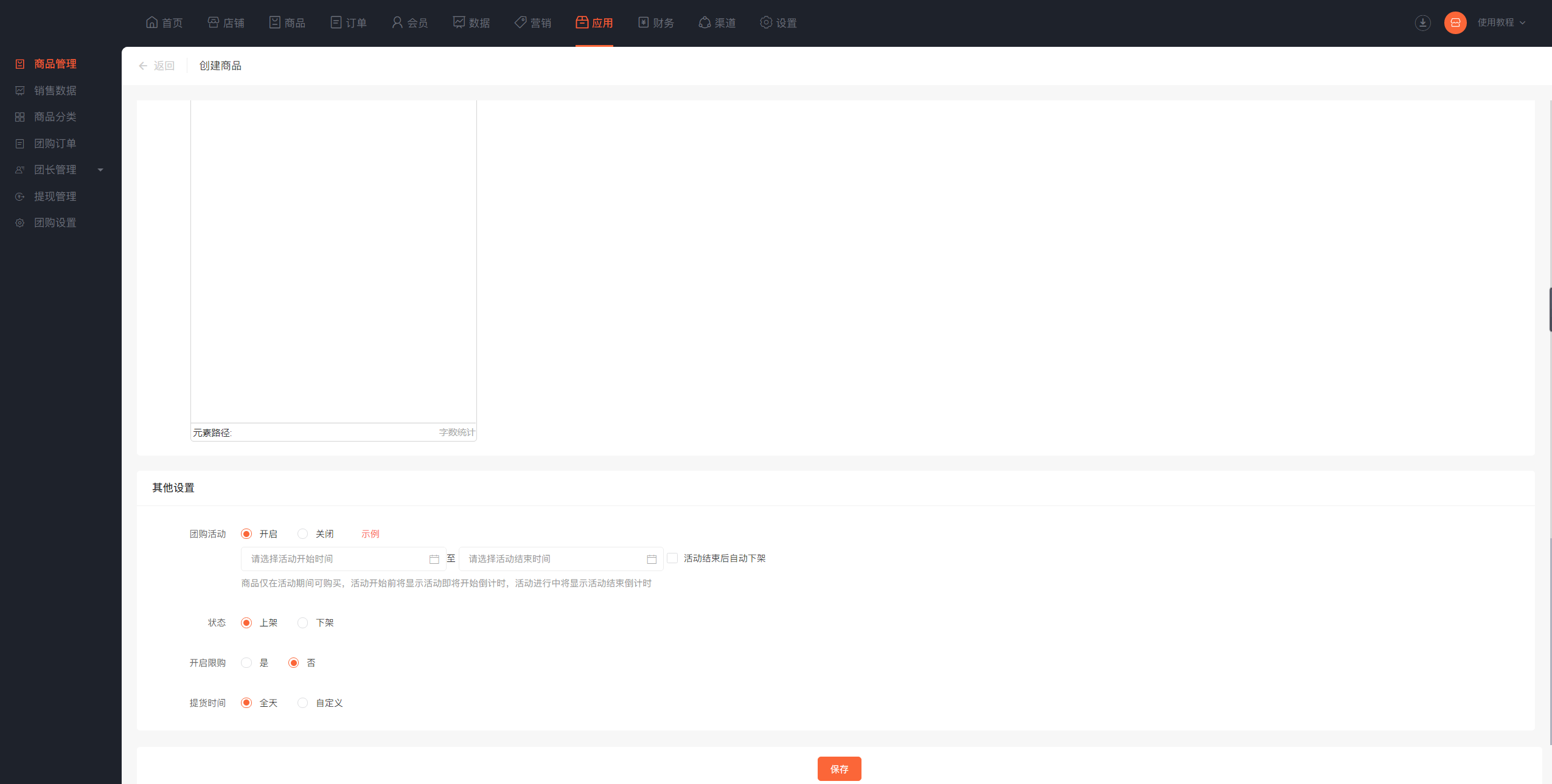The height and width of the screenshot is (784, 1552).
Task: Click 保存 button to save product
Action: pyautogui.click(x=840, y=768)
